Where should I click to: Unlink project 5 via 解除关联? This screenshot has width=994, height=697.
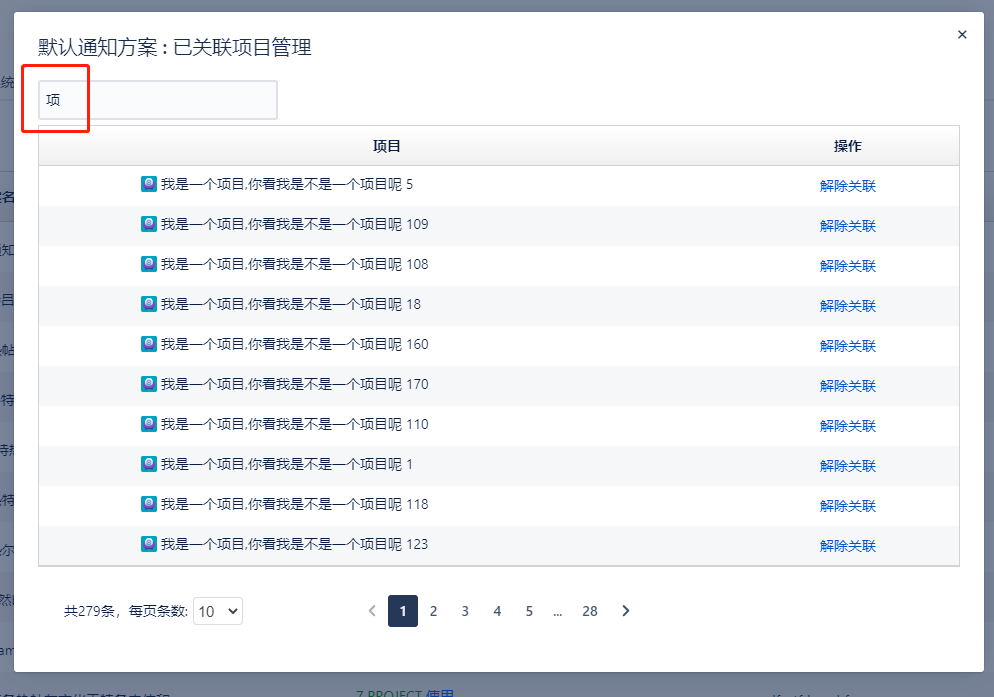(x=847, y=185)
